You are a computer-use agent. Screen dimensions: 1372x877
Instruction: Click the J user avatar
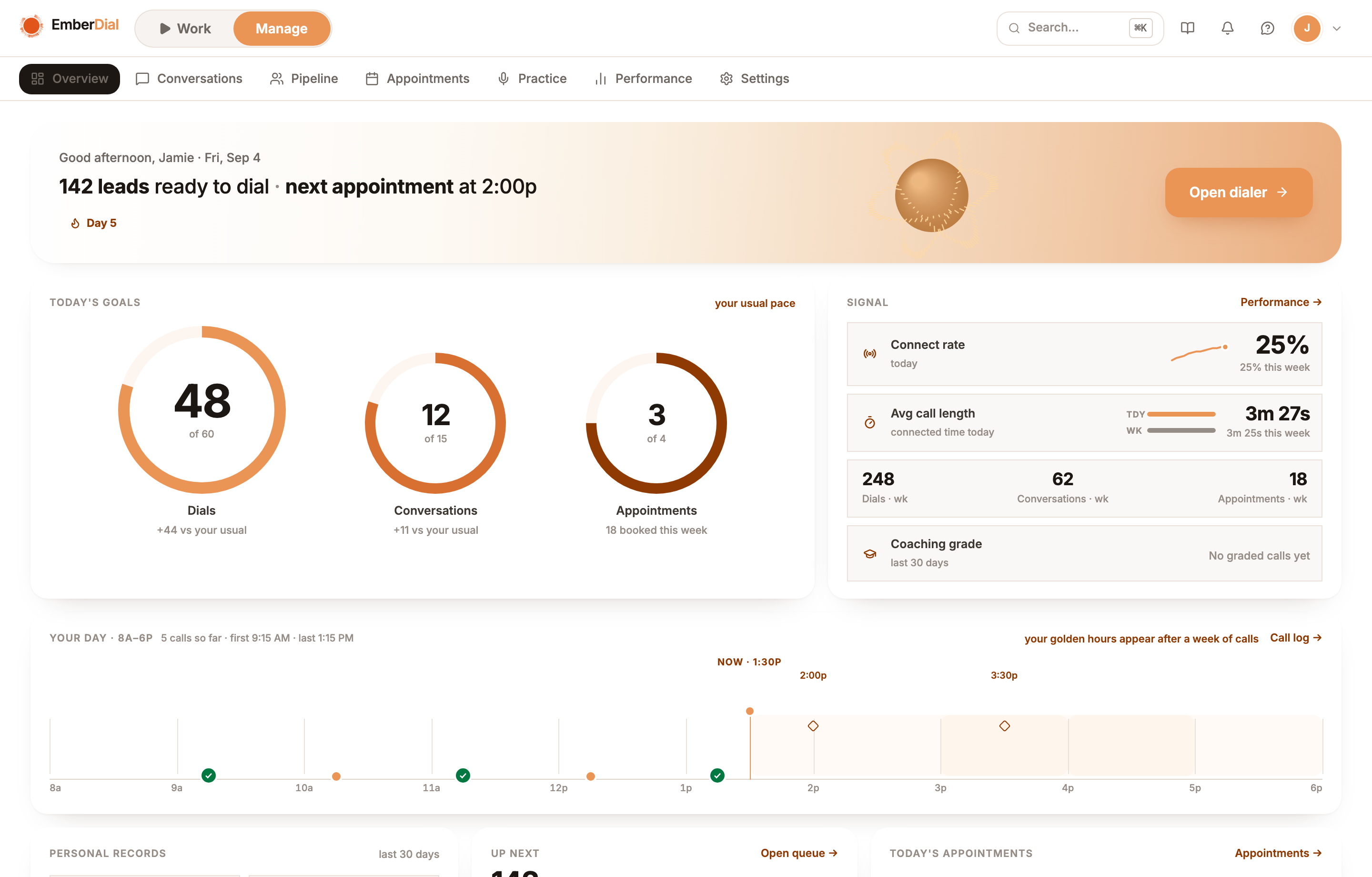1307,28
